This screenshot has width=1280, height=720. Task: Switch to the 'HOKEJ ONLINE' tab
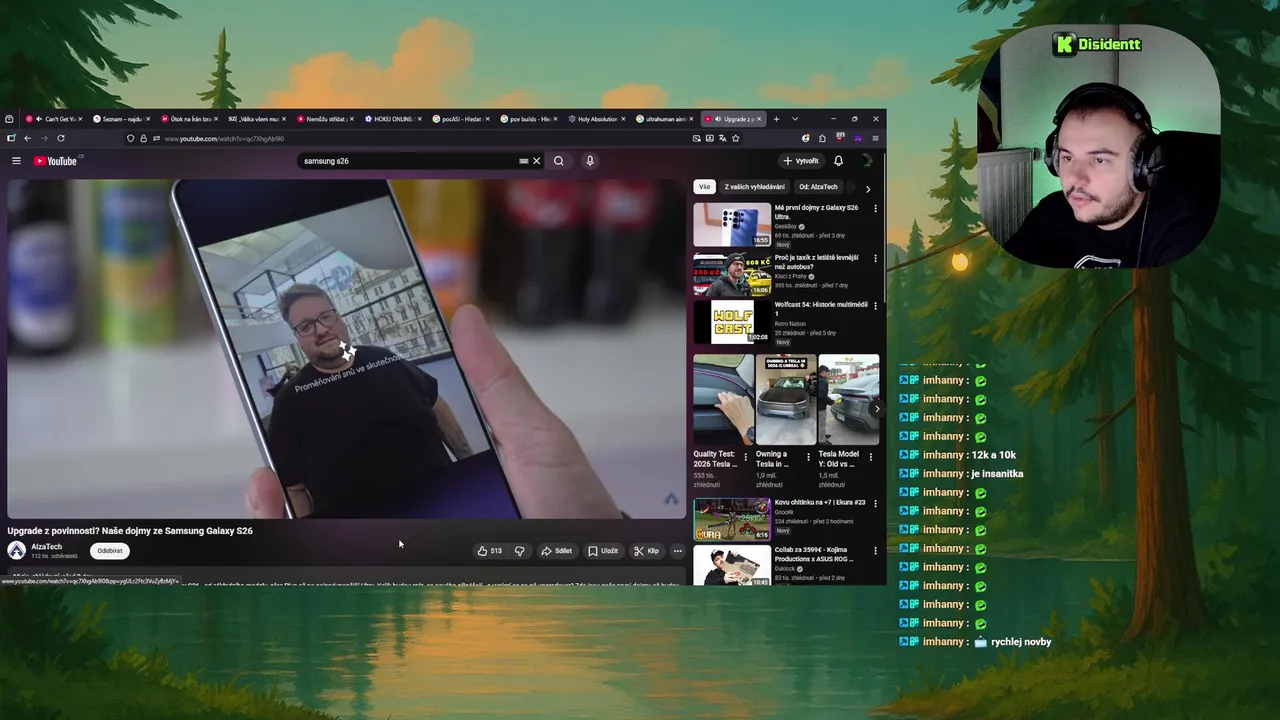[393, 119]
